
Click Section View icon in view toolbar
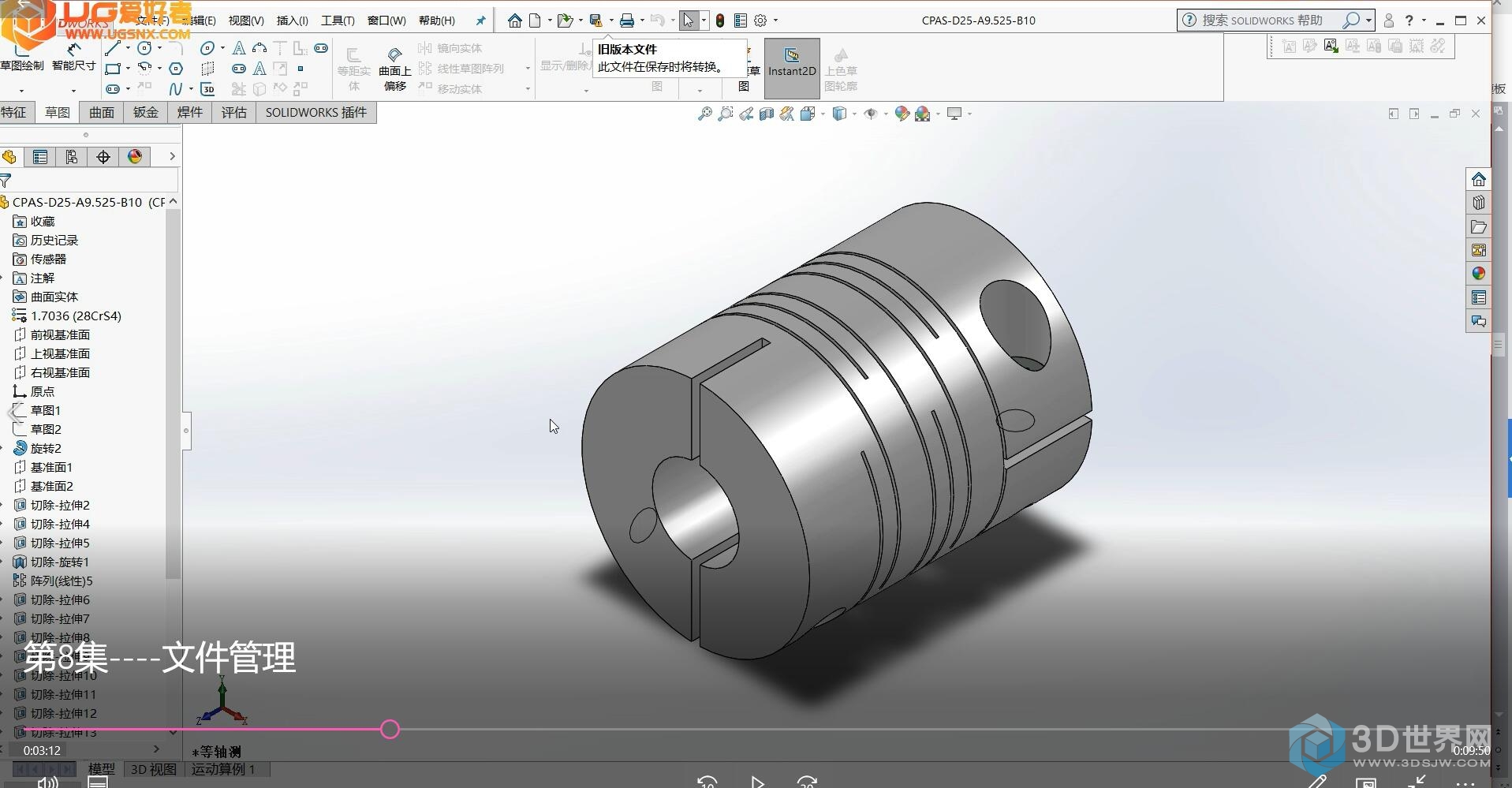point(766,114)
